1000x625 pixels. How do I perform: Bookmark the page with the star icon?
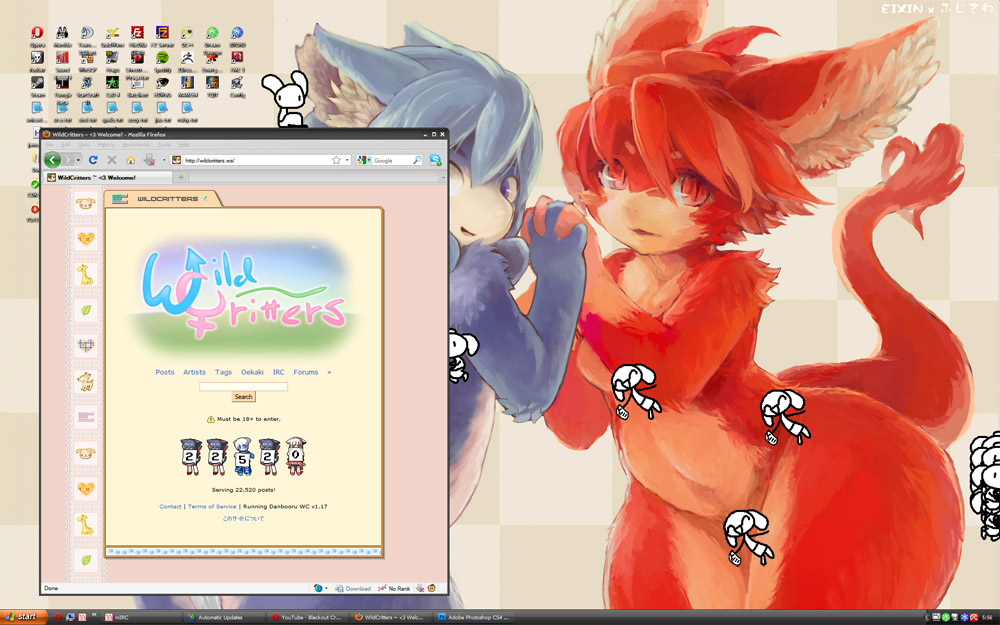pyautogui.click(x=337, y=160)
